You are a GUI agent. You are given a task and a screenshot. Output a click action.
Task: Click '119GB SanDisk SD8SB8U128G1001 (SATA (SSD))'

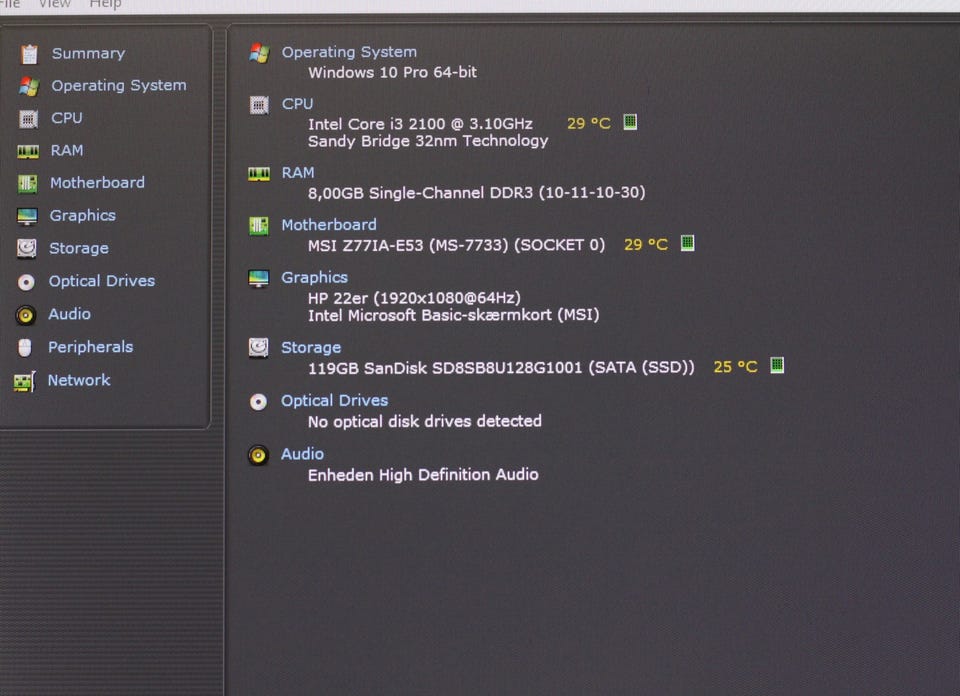501,367
